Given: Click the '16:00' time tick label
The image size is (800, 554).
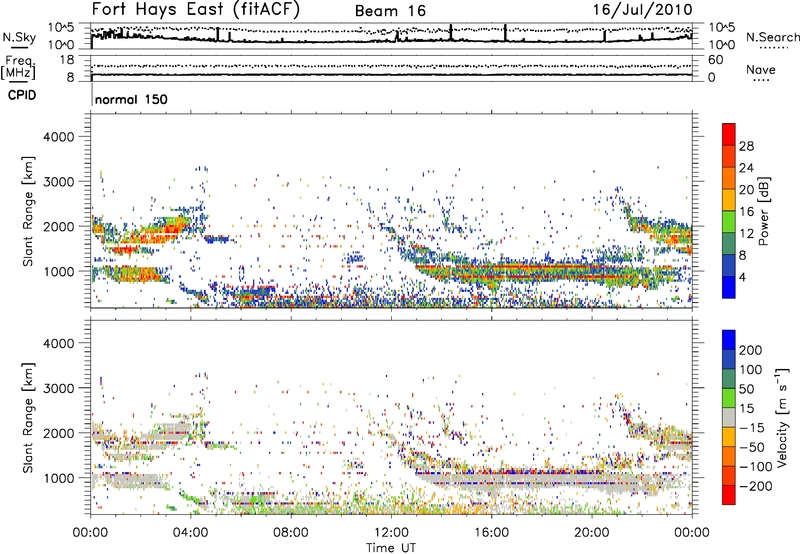Looking at the screenshot, I should coord(491,533).
